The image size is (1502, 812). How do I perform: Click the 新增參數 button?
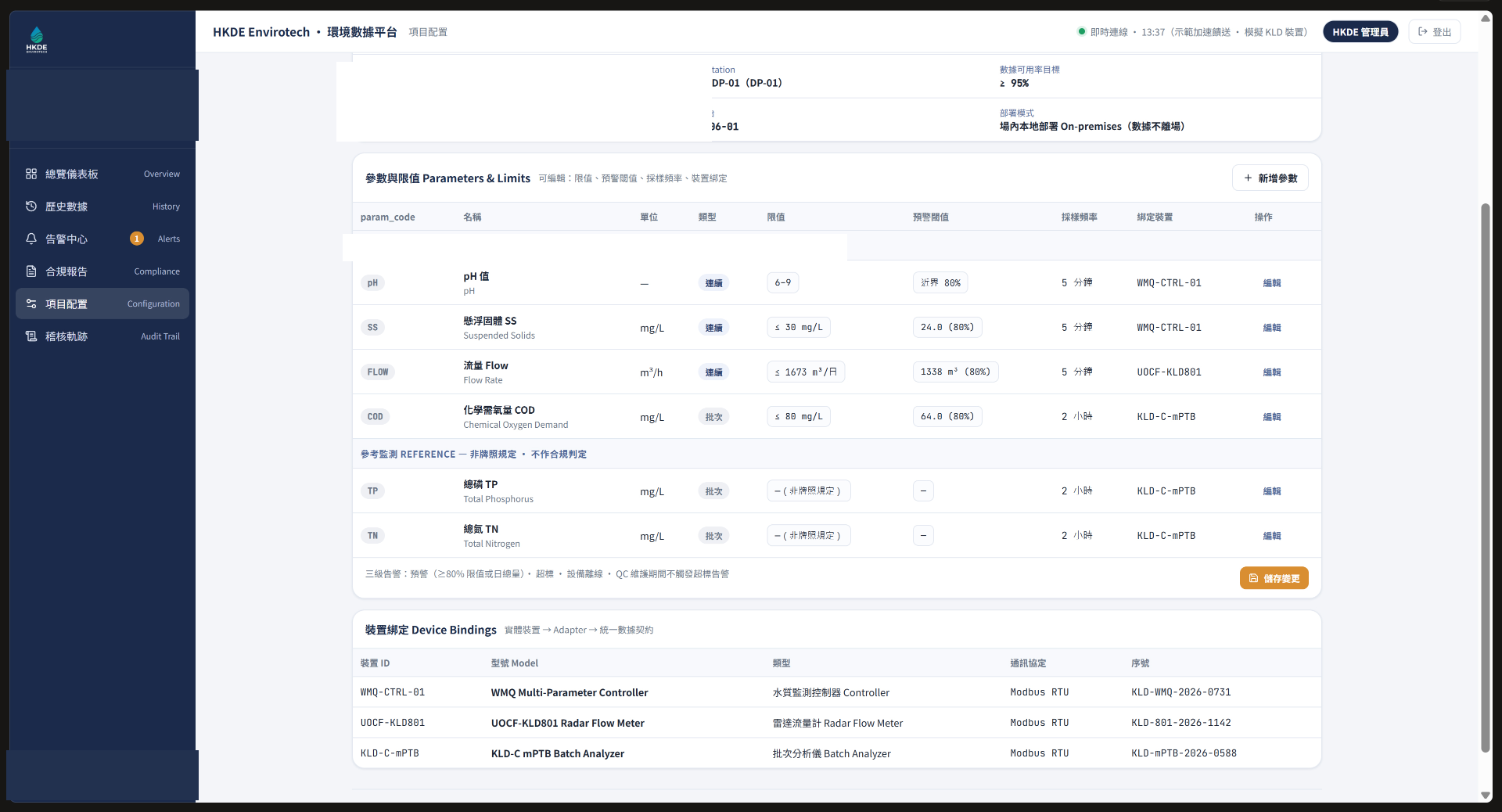(x=1270, y=178)
